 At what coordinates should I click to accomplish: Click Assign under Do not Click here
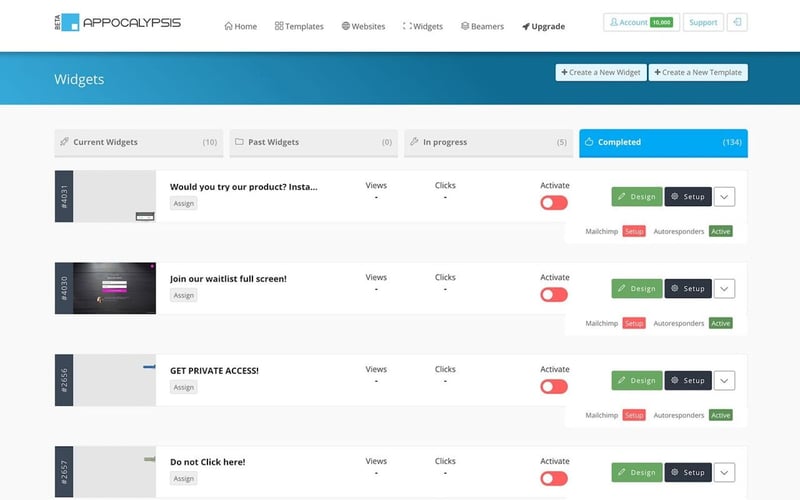point(184,479)
